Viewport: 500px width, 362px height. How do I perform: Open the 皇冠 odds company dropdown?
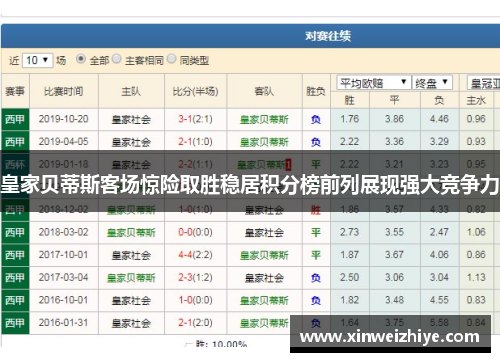click(484, 83)
